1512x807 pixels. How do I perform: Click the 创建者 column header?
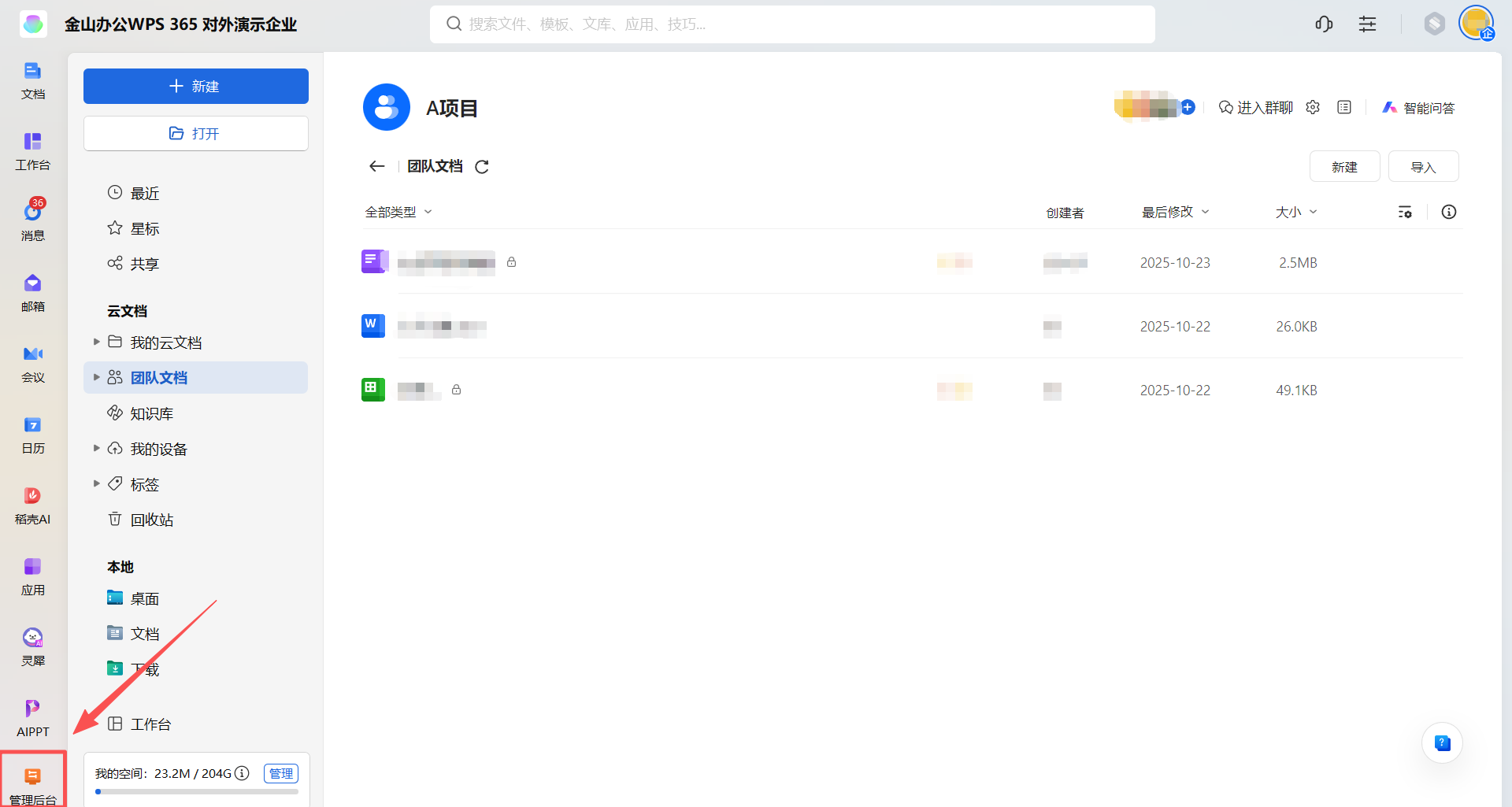tap(1065, 213)
